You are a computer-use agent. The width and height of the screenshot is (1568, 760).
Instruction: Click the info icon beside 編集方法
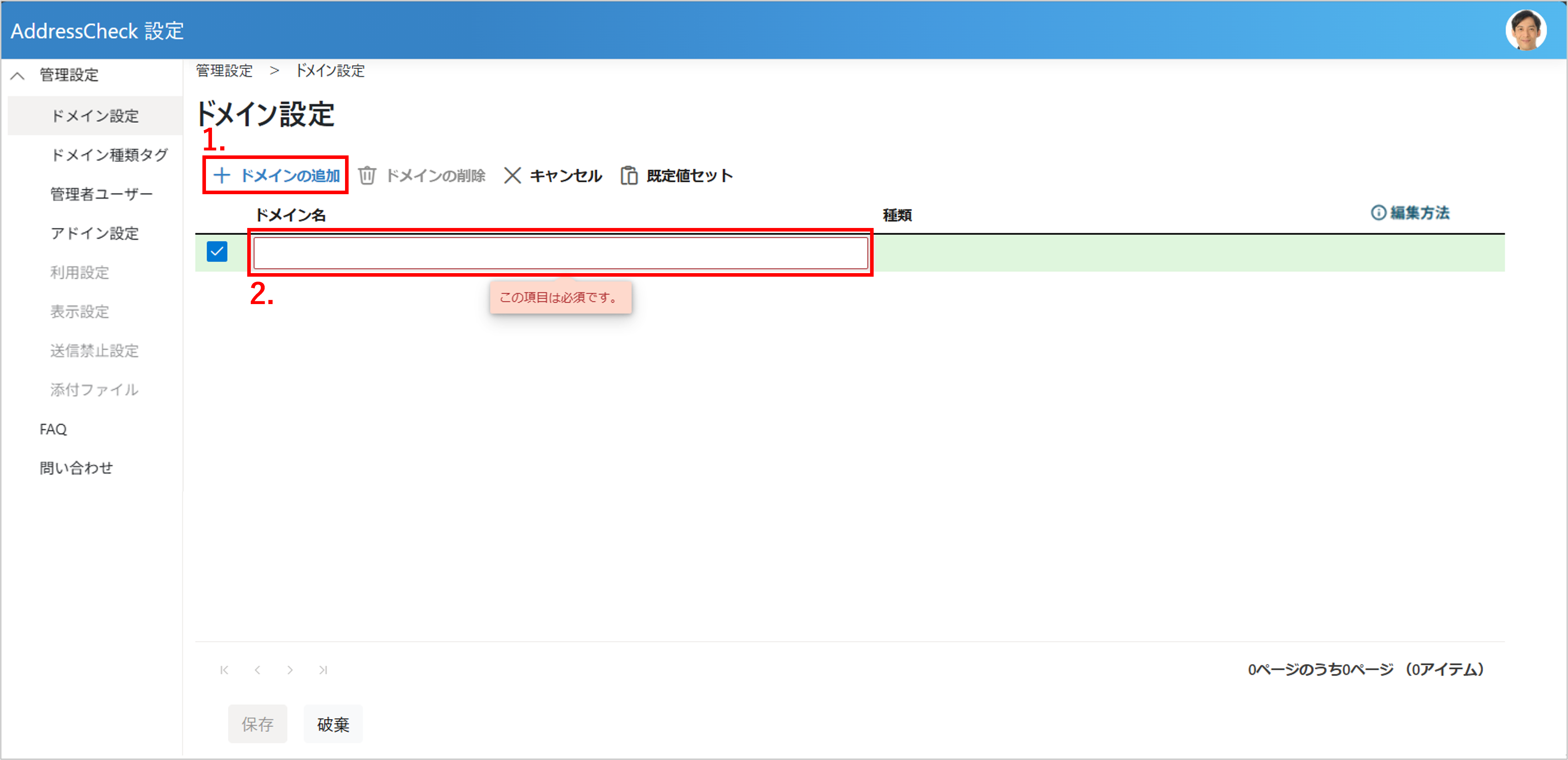click(x=1378, y=212)
